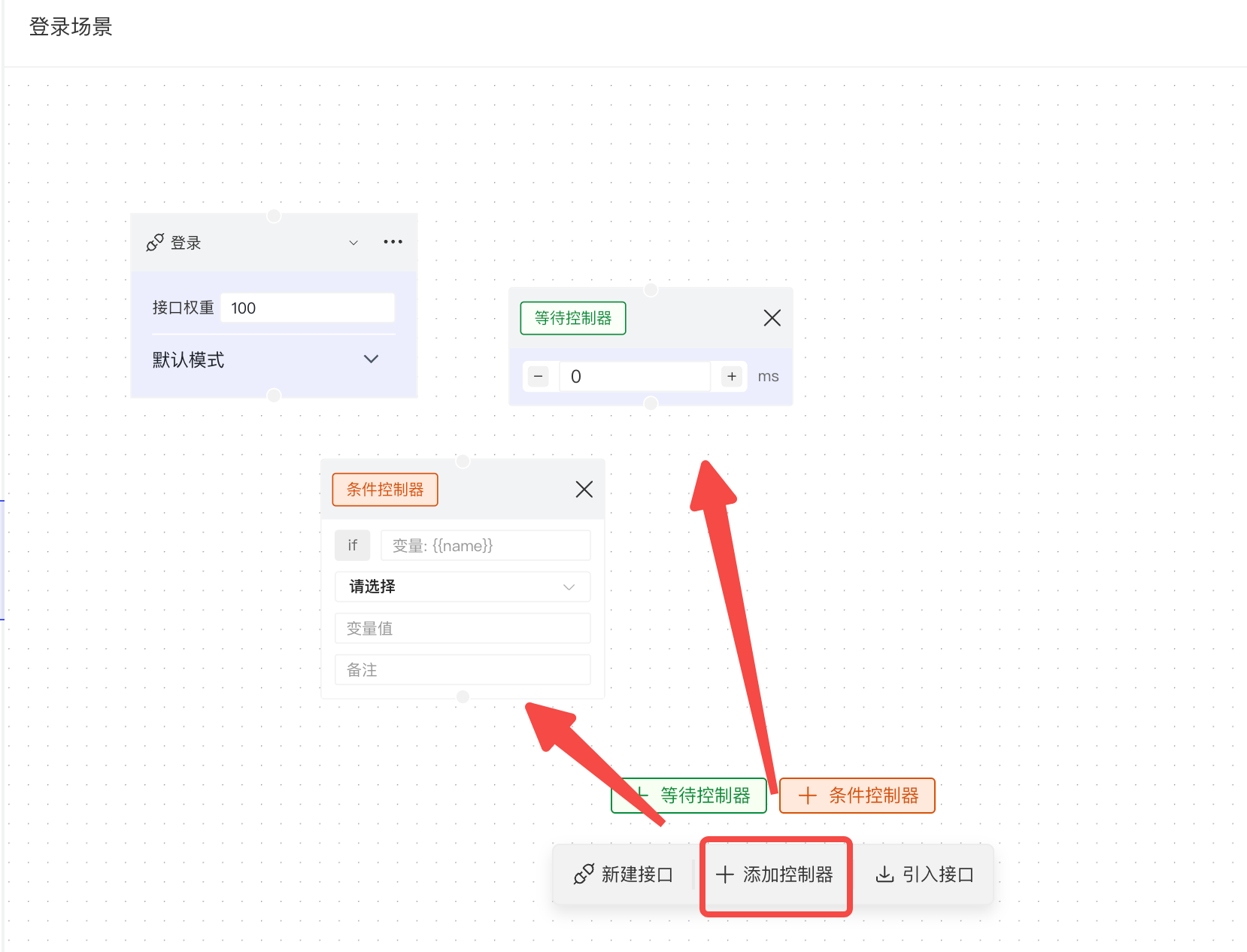Click the if label in condition node
The height and width of the screenshot is (952, 1247).
click(x=353, y=545)
